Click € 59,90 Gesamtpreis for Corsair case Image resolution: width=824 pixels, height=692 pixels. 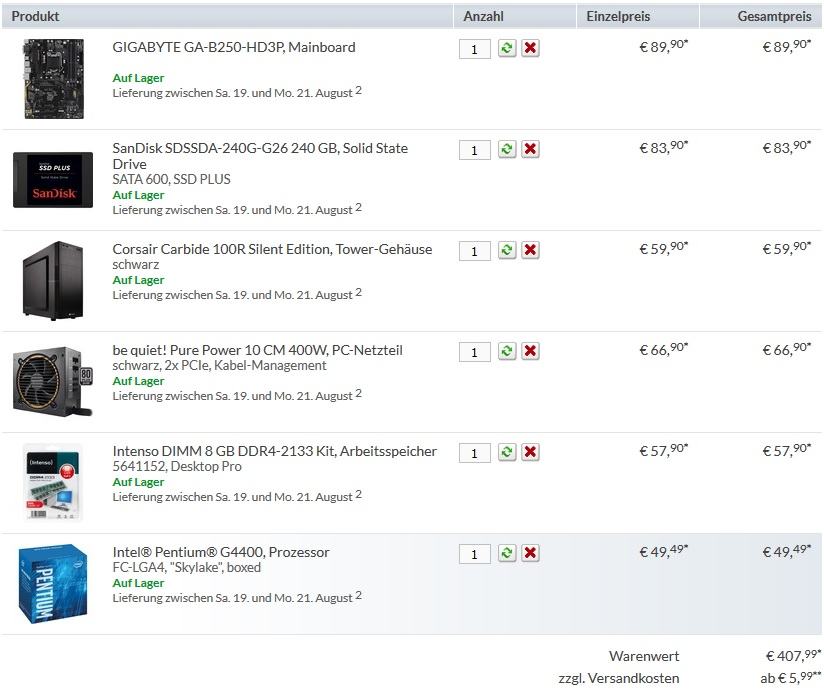[786, 248]
